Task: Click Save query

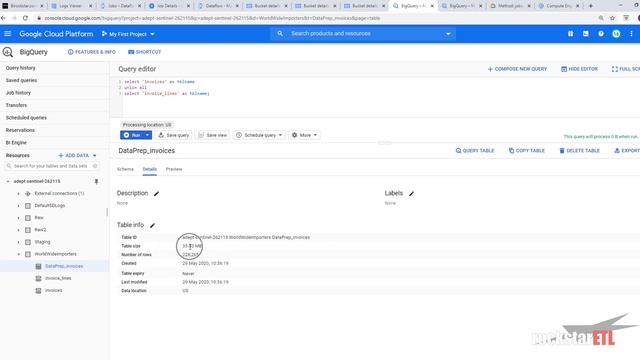Action: (173, 135)
